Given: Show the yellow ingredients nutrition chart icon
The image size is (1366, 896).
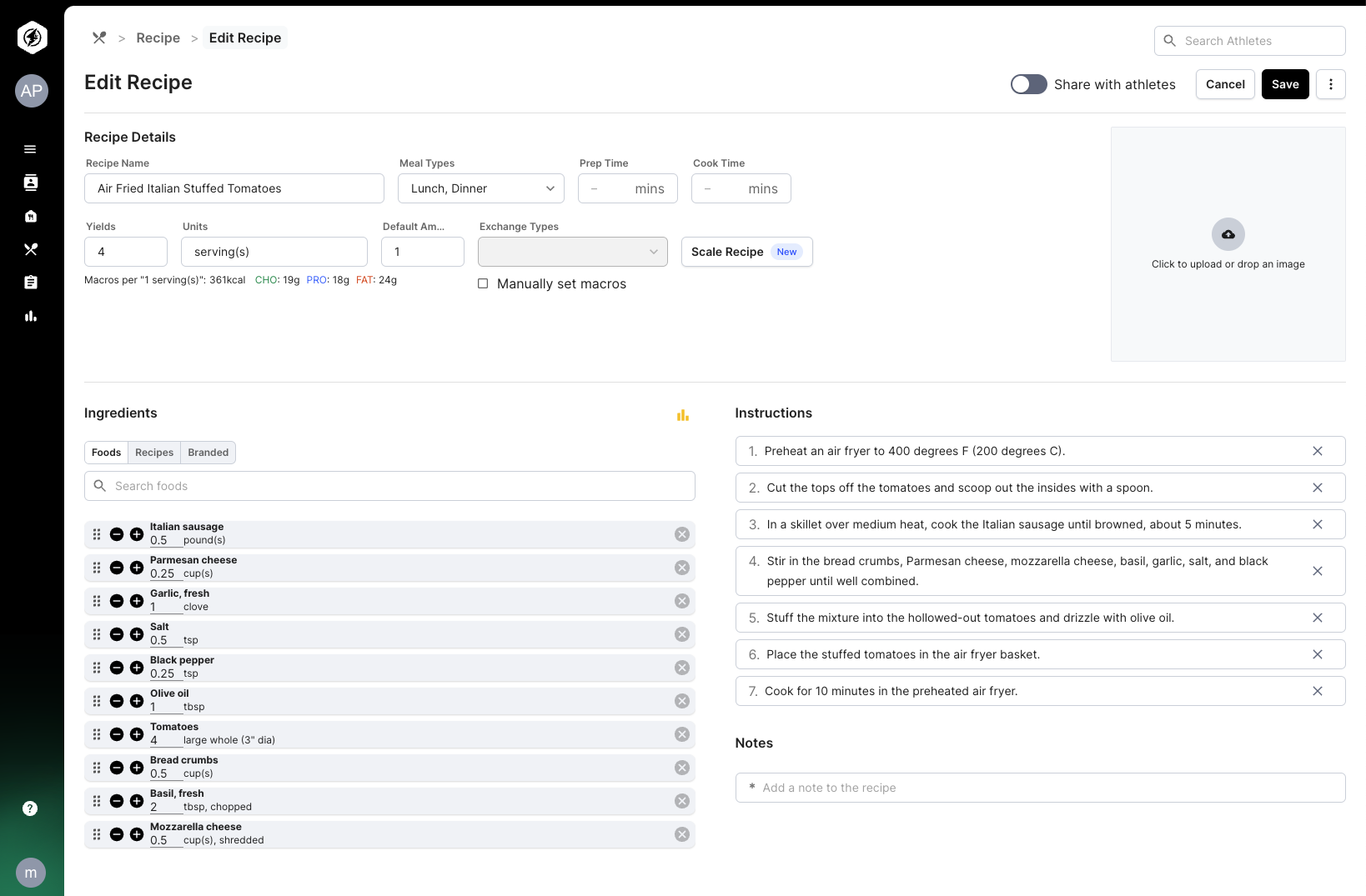Looking at the screenshot, I should coord(683,415).
